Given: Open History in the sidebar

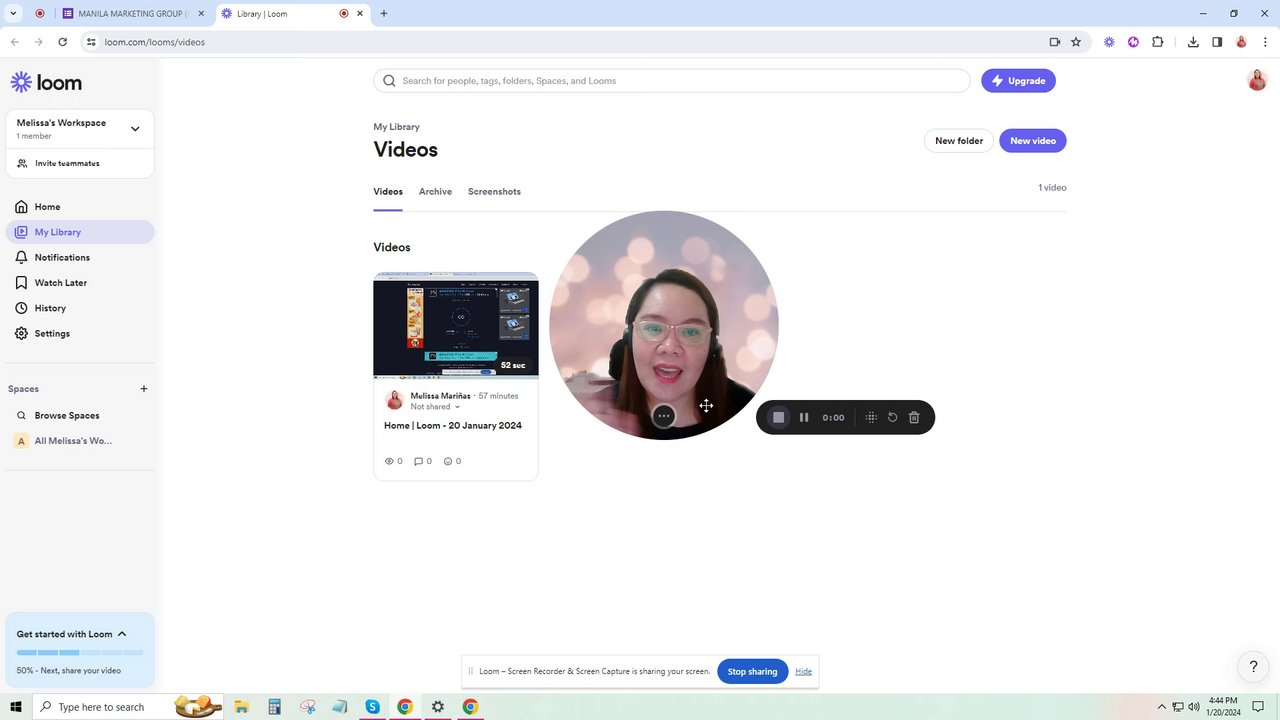Looking at the screenshot, I should [80, 308].
